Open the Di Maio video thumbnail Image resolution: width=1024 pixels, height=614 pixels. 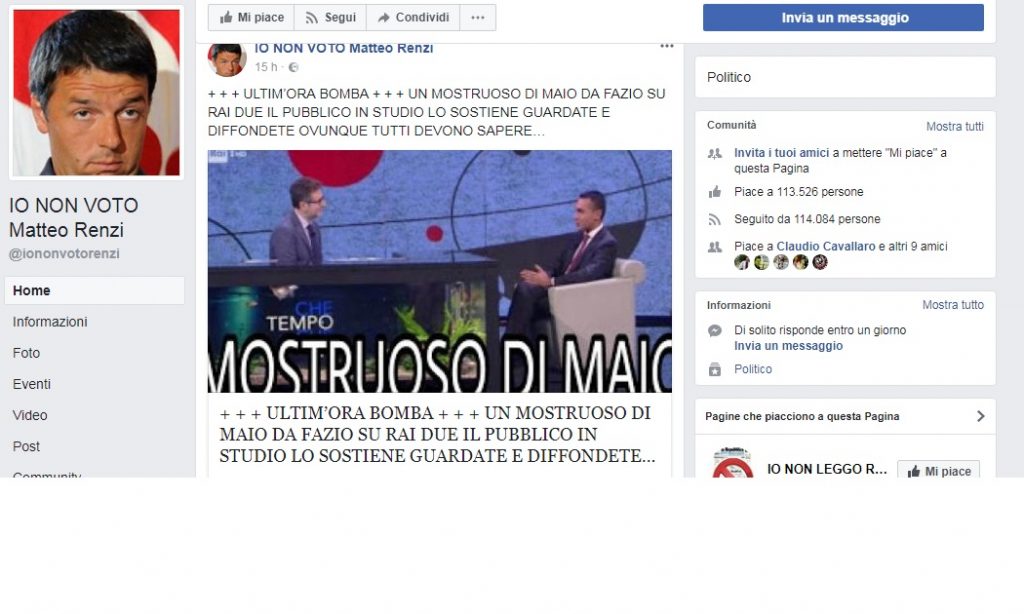pyautogui.click(x=440, y=271)
